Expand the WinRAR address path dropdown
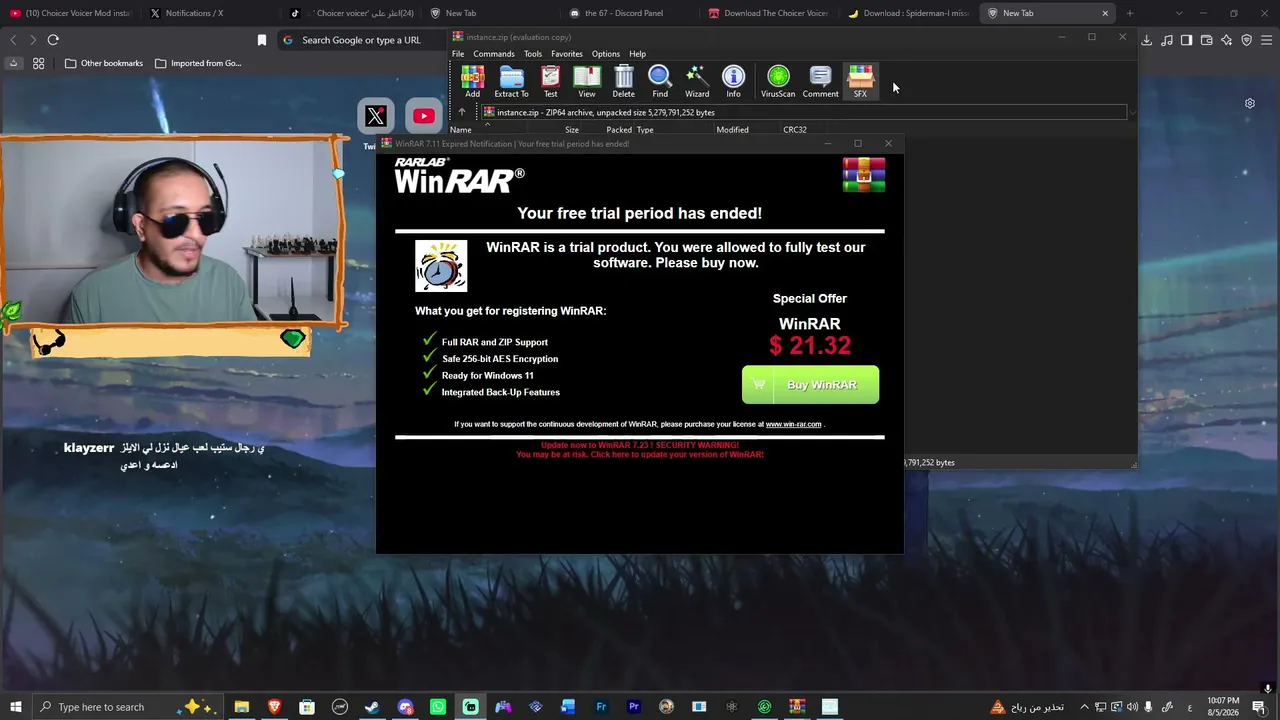The height and width of the screenshot is (720, 1280). 1132,112
